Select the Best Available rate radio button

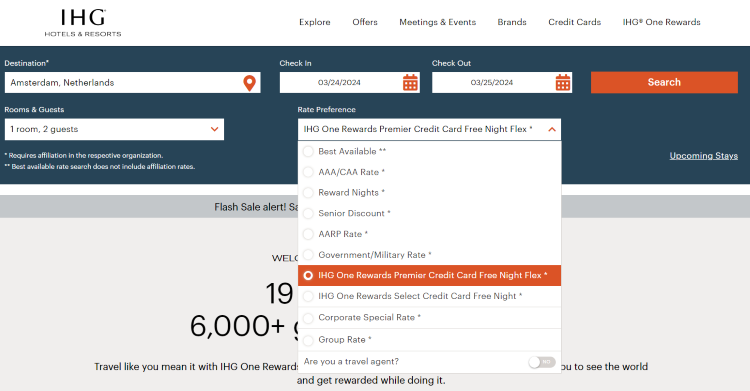308,151
